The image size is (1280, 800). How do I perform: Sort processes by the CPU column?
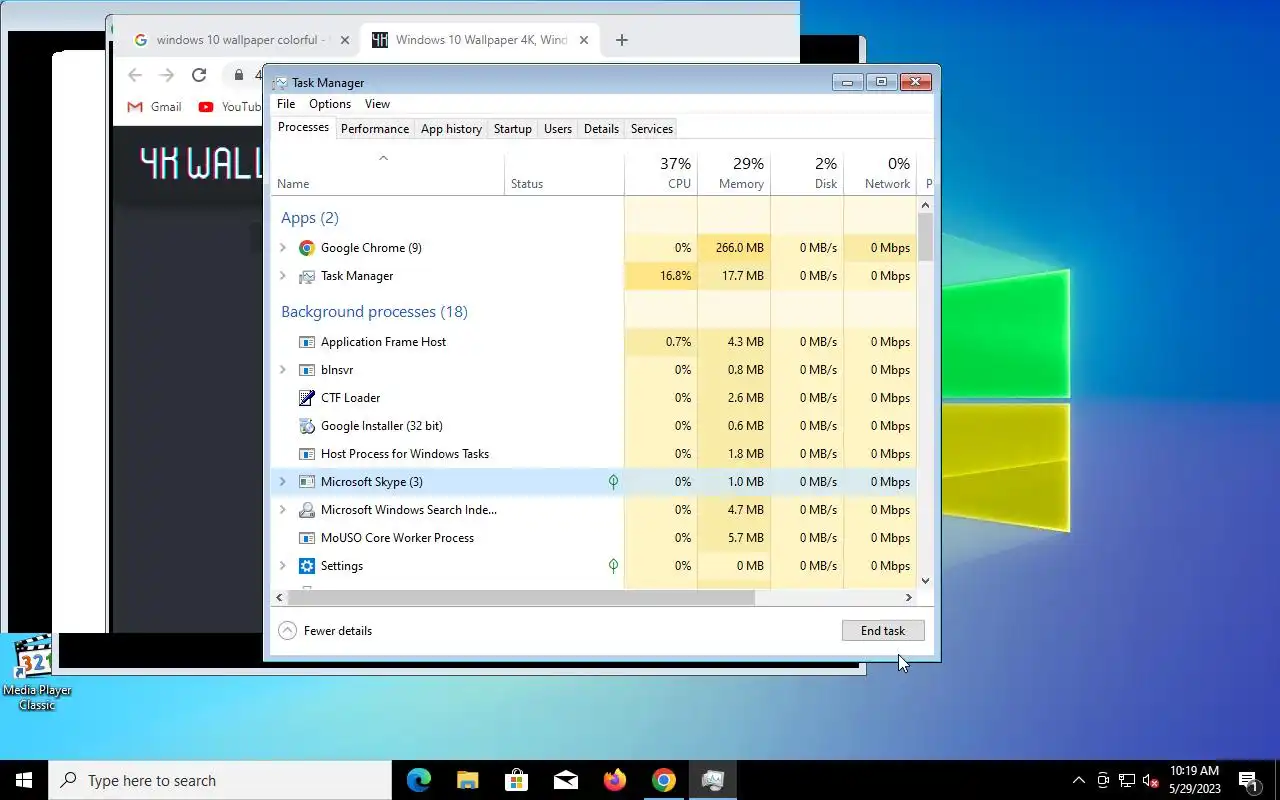661,173
